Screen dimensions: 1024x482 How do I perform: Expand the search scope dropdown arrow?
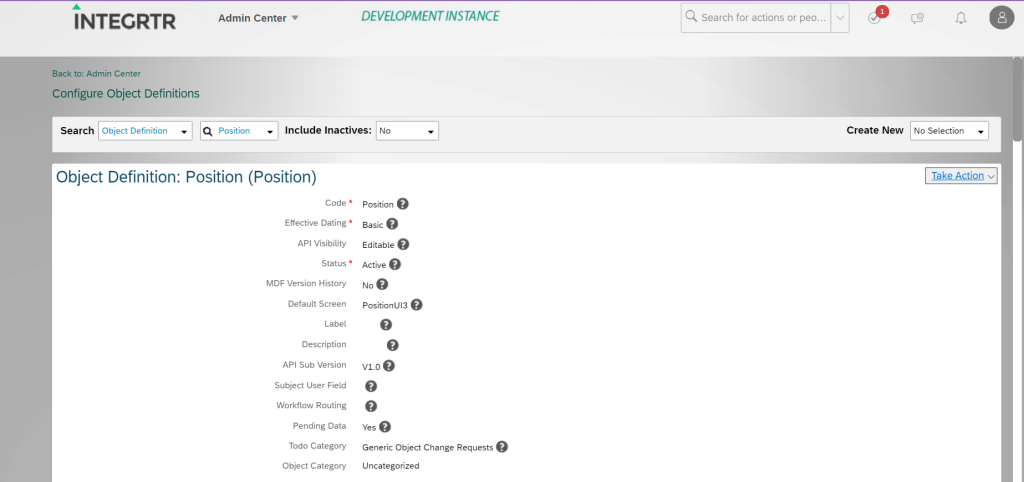tap(840, 18)
